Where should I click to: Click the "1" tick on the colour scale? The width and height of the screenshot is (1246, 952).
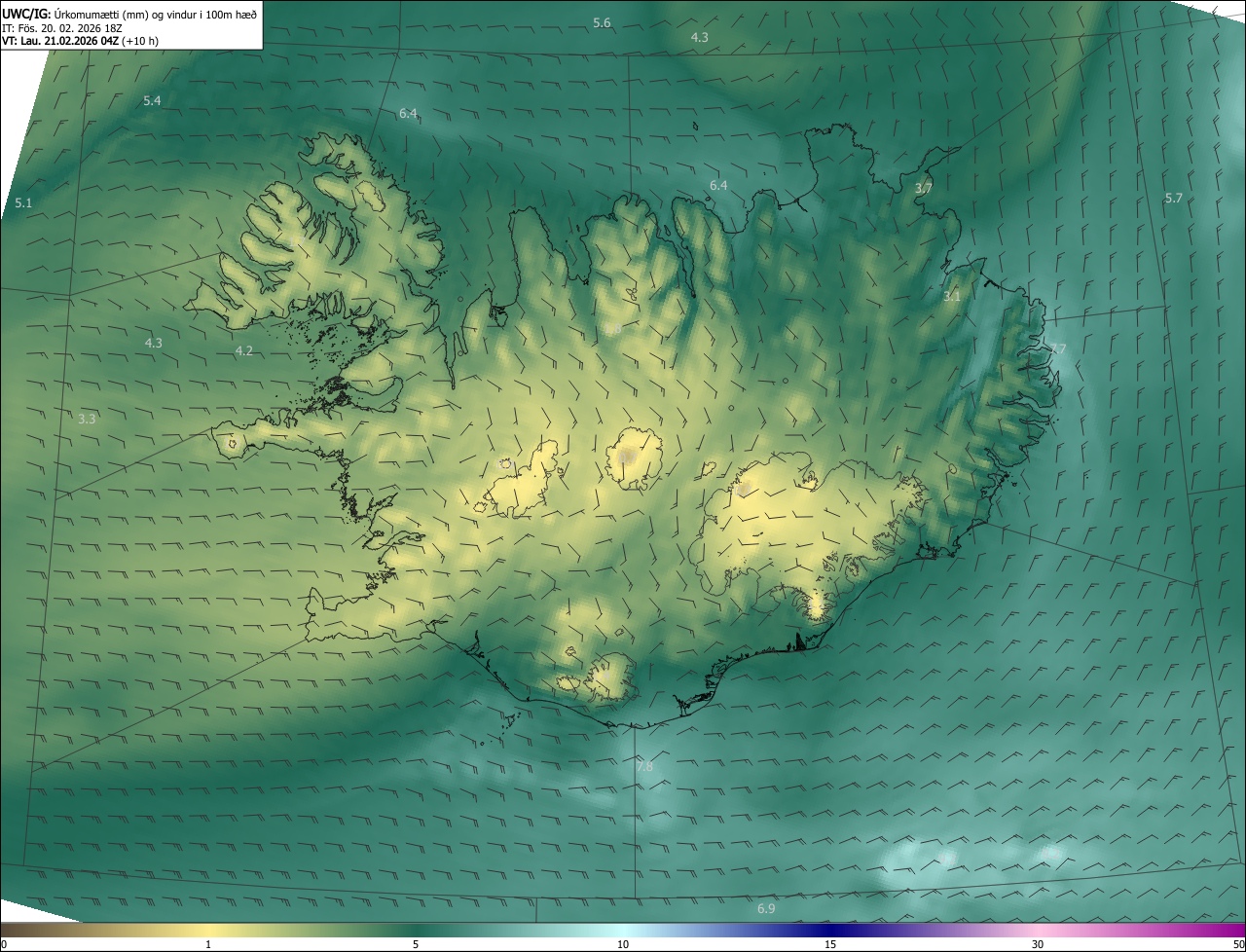coord(208,944)
